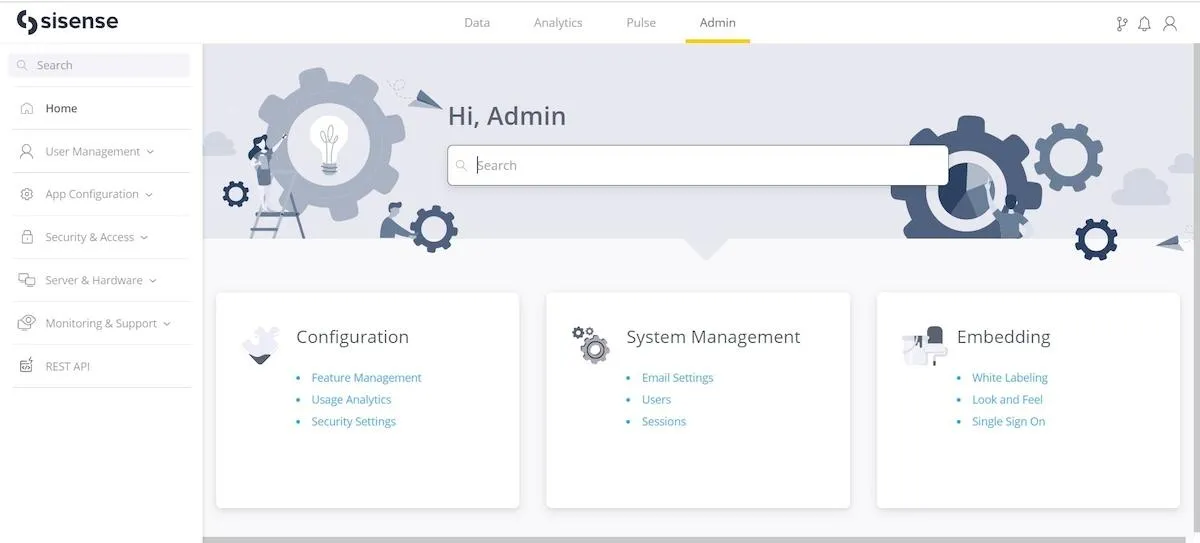Viewport: 1200px width, 543px height.
Task: Open the Email Settings link
Action: click(677, 378)
